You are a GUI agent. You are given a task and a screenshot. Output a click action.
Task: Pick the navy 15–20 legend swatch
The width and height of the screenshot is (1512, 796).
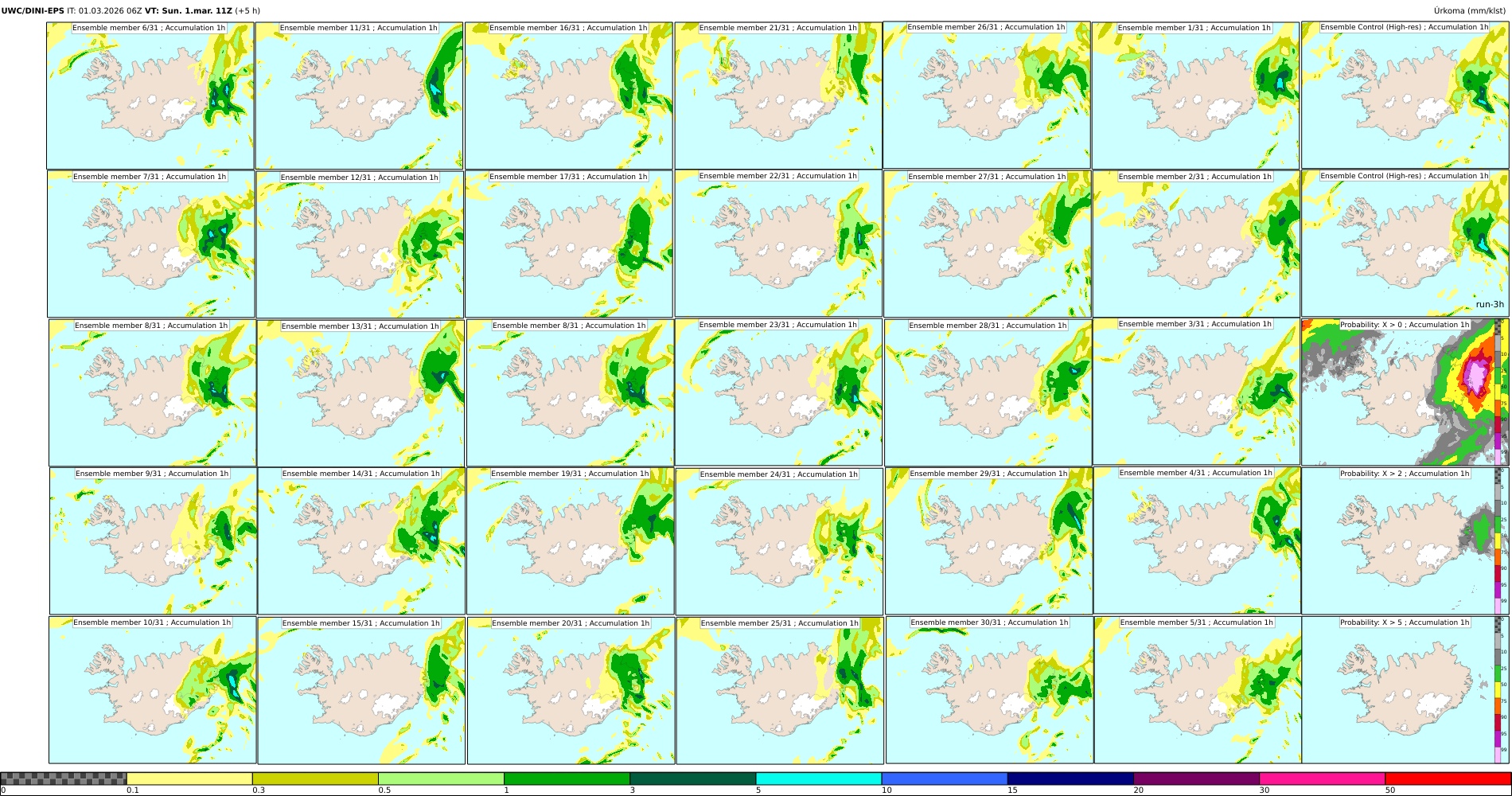click(1070, 778)
